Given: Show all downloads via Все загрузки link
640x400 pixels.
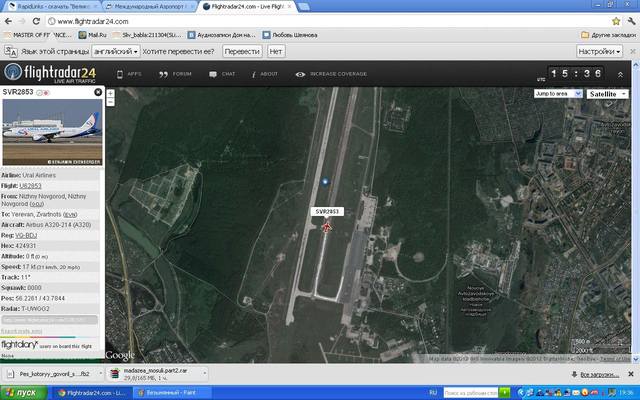Looking at the screenshot, I should click(x=600, y=374).
